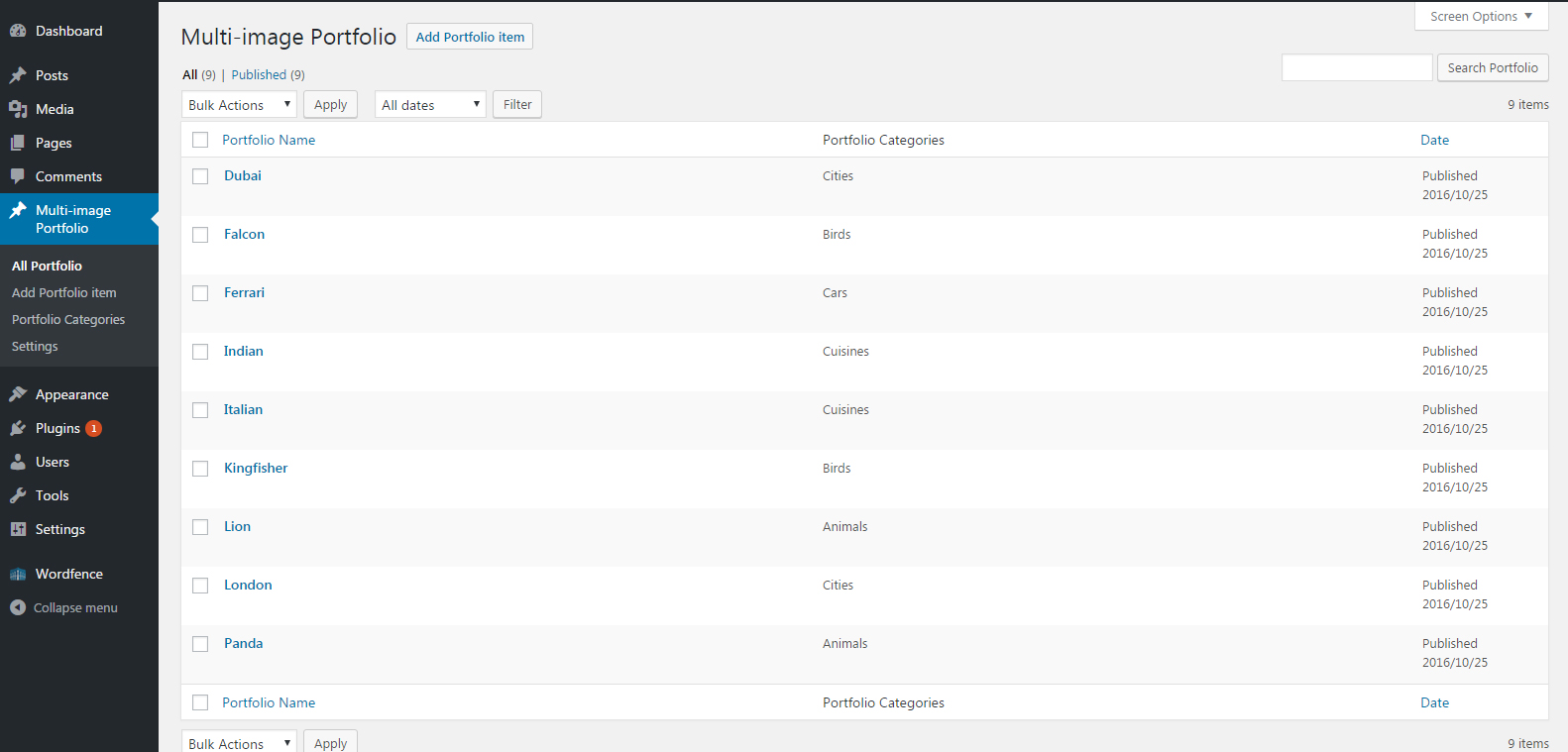
Task: Click the Tools wrench icon
Action: tap(18, 495)
